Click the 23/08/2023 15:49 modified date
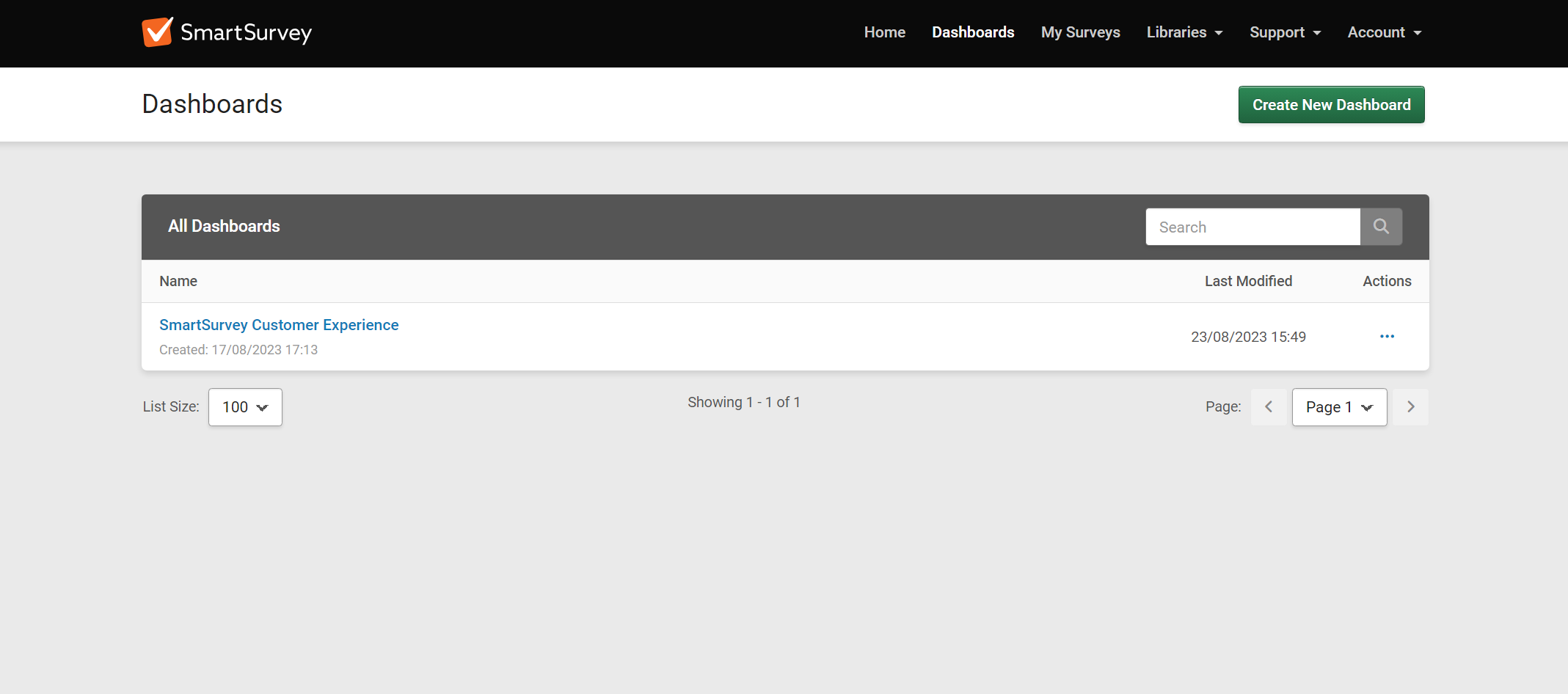The height and width of the screenshot is (694, 1568). (x=1248, y=337)
